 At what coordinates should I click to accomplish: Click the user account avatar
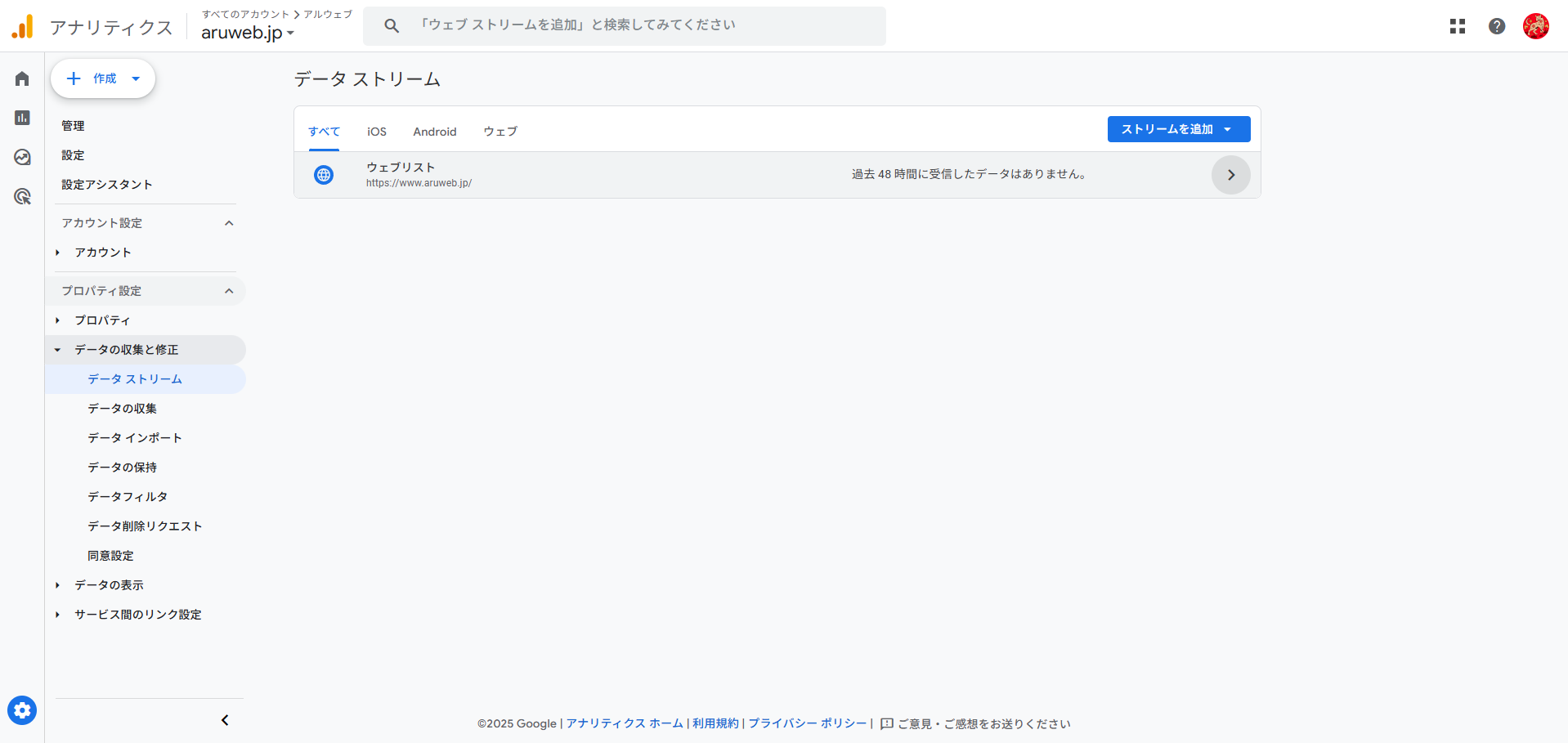pyautogui.click(x=1535, y=26)
